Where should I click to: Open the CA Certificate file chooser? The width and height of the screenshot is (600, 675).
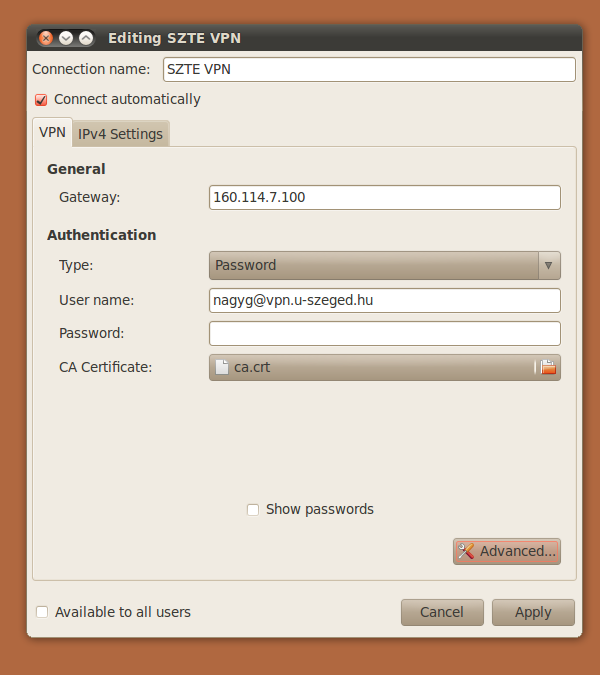(x=385, y=367)
